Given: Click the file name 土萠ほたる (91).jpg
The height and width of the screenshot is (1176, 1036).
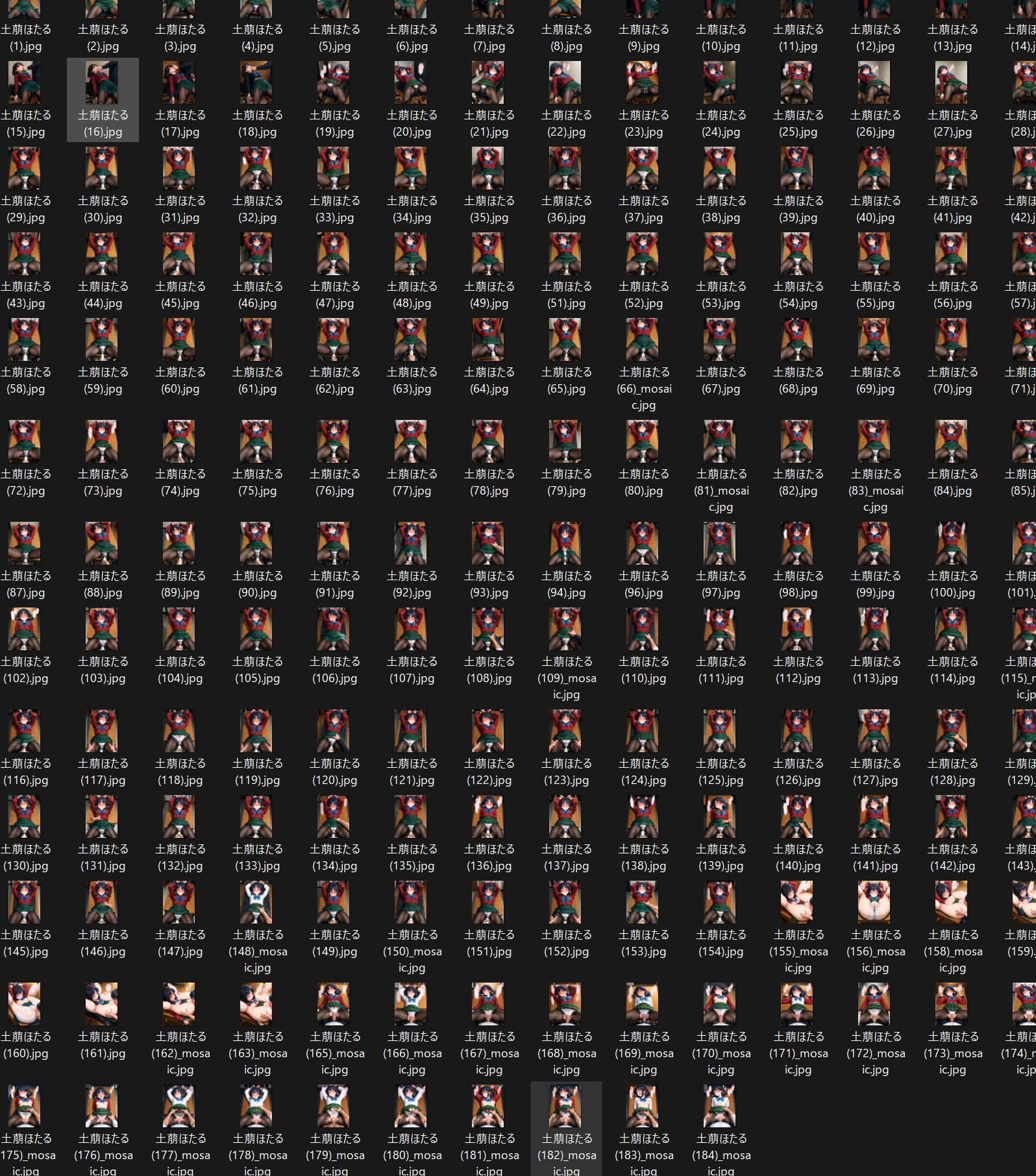Looking at the screenshot, I should 334,584.
